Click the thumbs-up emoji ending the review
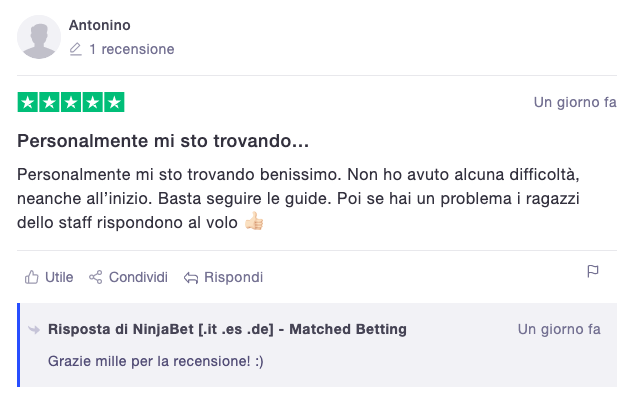634x401 pixels. pos(254,221)
